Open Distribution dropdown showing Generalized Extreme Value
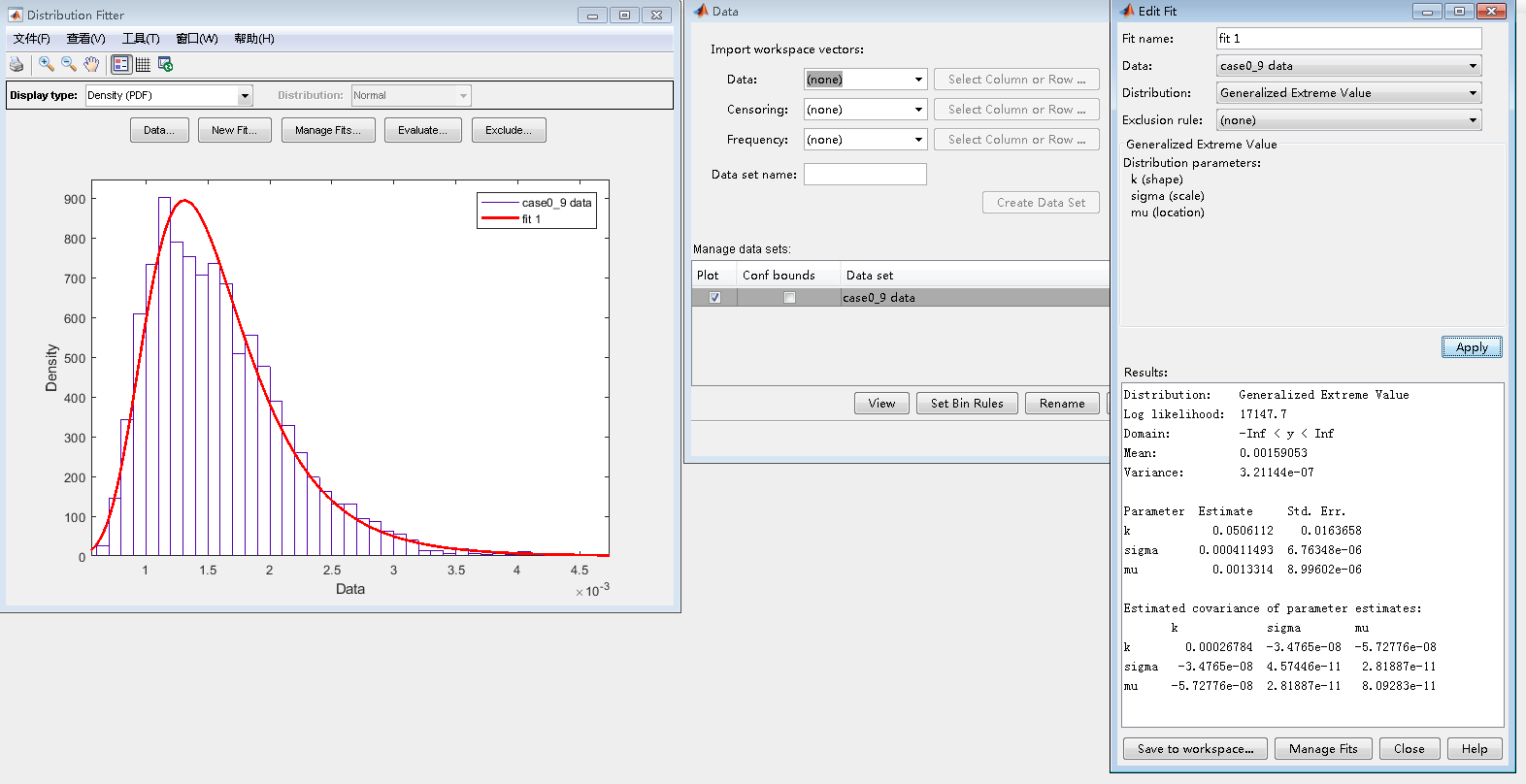 click(1349, 93)
